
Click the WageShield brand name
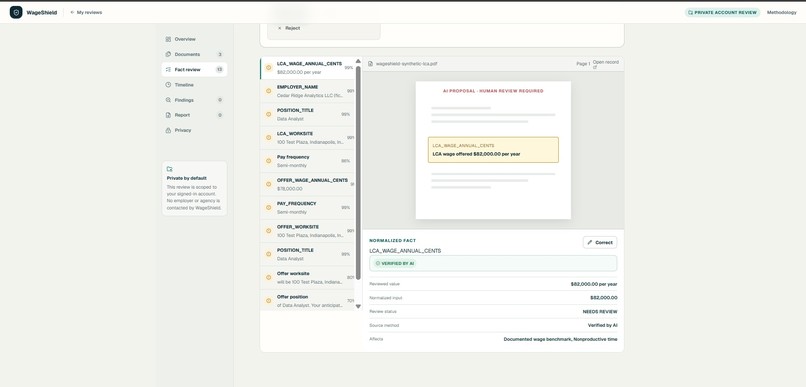point(42,12)
